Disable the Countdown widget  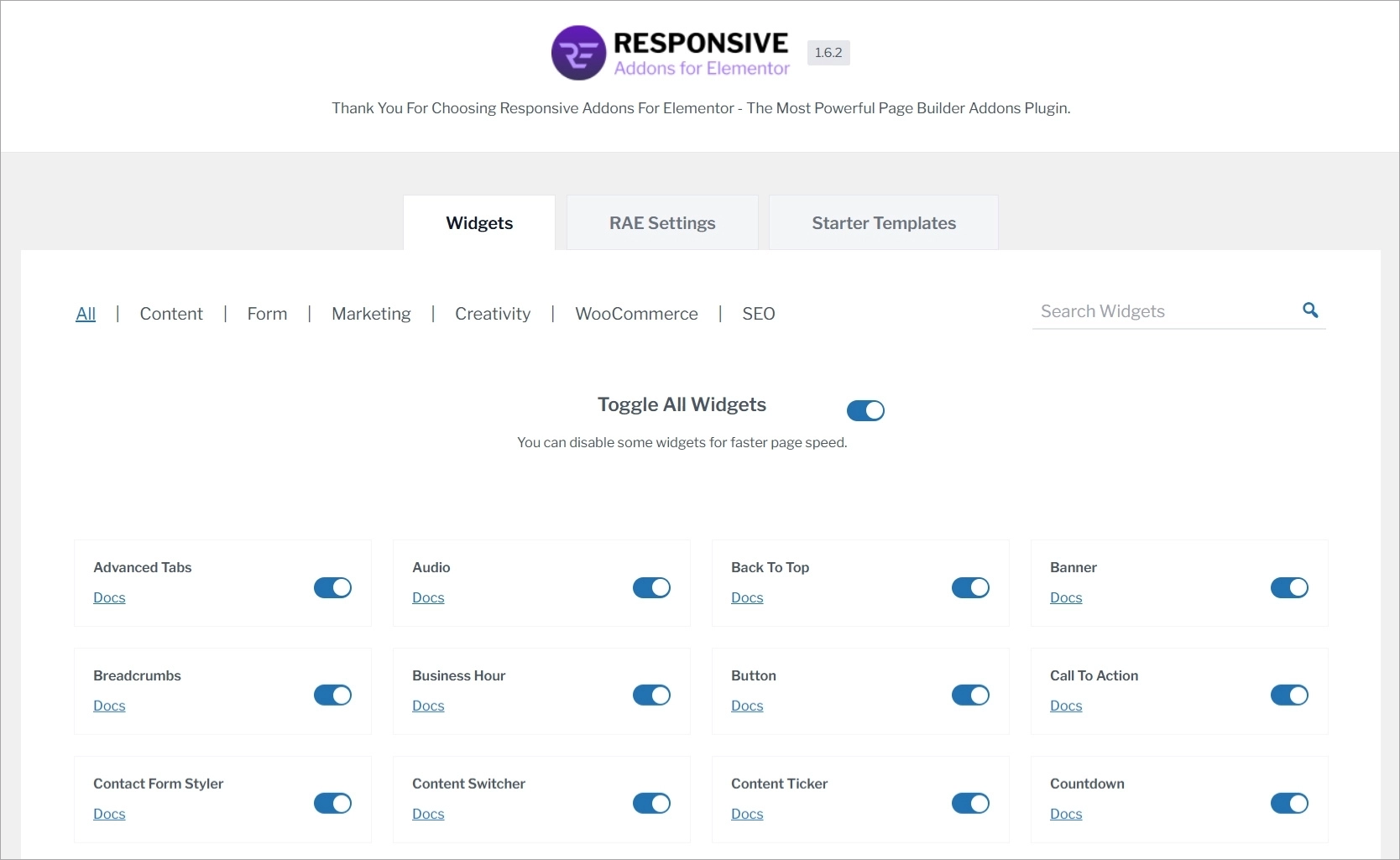click(1288, 803)
